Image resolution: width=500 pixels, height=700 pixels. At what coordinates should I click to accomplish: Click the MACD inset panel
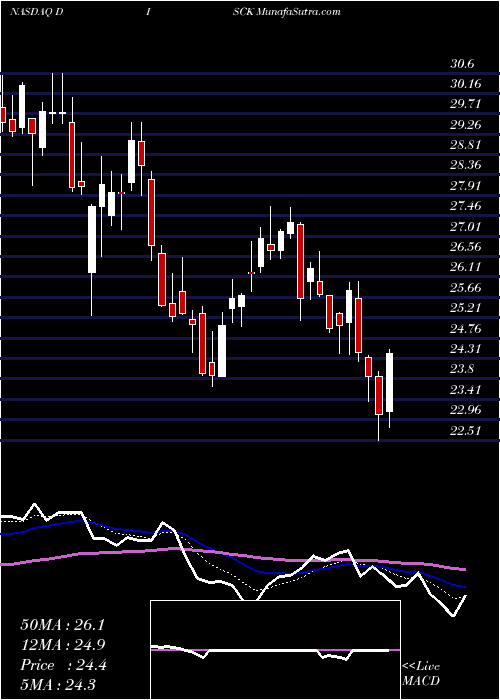tap(275, 650)
